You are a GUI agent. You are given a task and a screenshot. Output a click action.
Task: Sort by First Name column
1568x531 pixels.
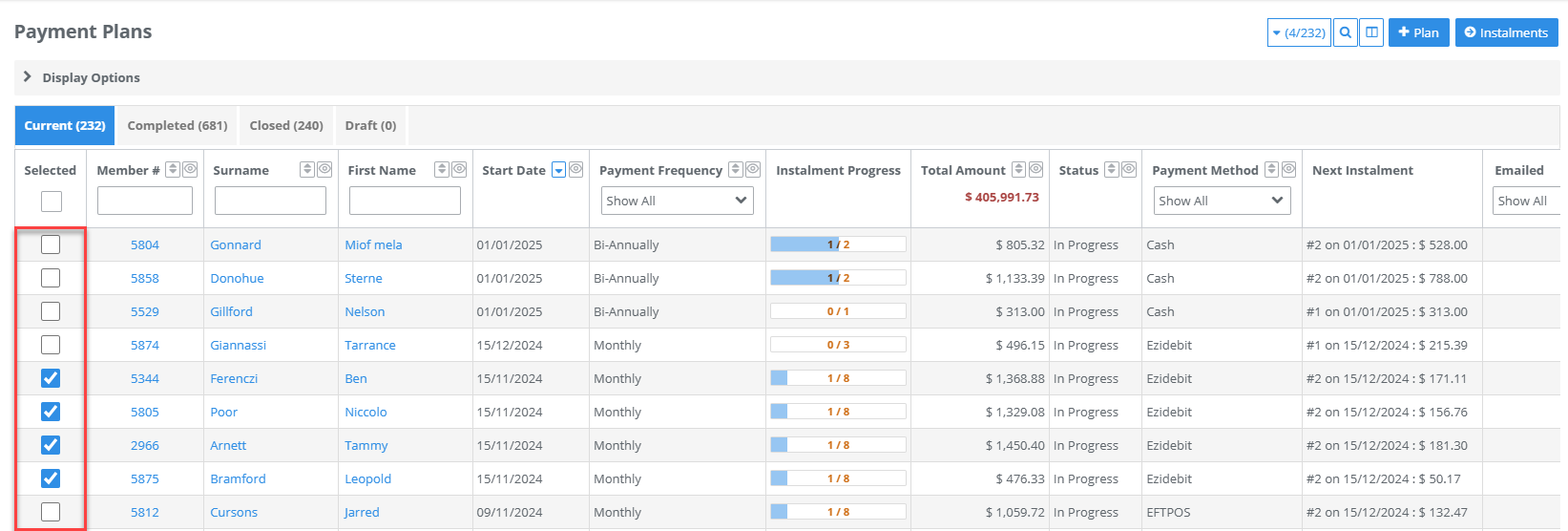pos(442,169)
